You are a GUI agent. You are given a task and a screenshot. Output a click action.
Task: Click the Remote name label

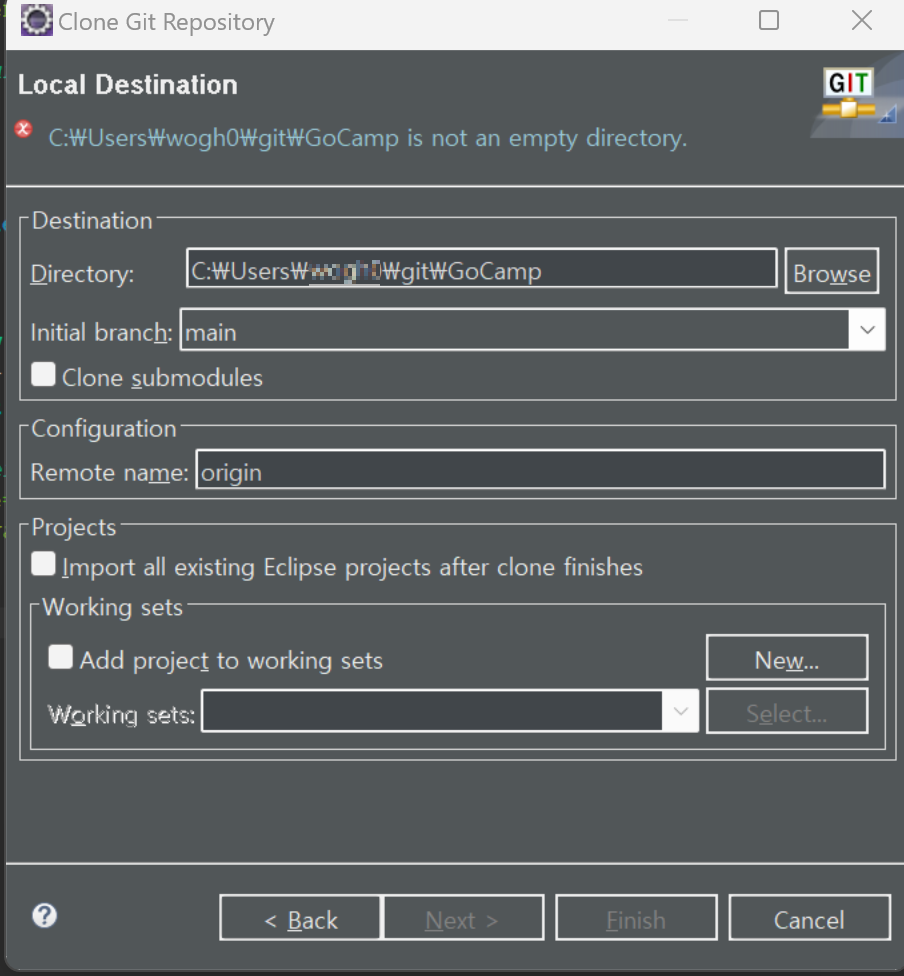[x=110, y=472]
